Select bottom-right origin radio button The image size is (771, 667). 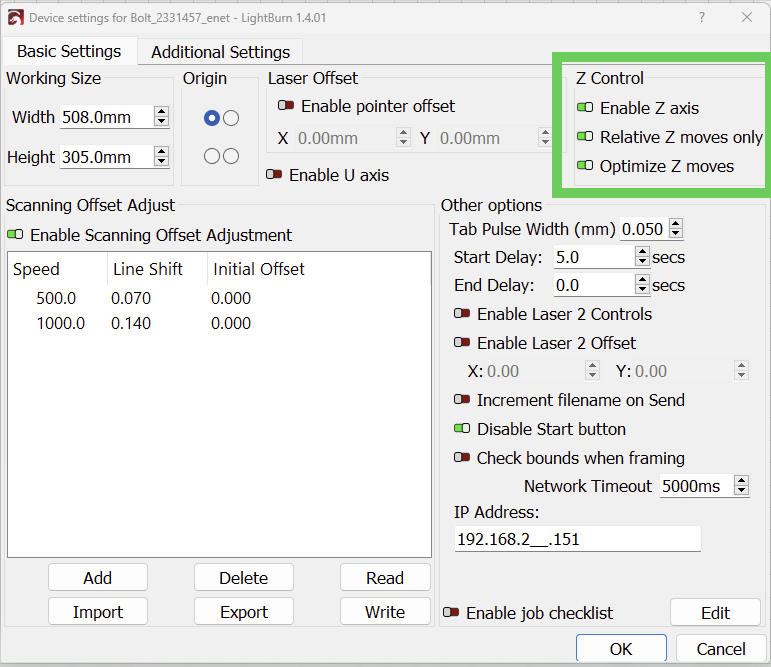pyautogui.click(x=231, y=156)
